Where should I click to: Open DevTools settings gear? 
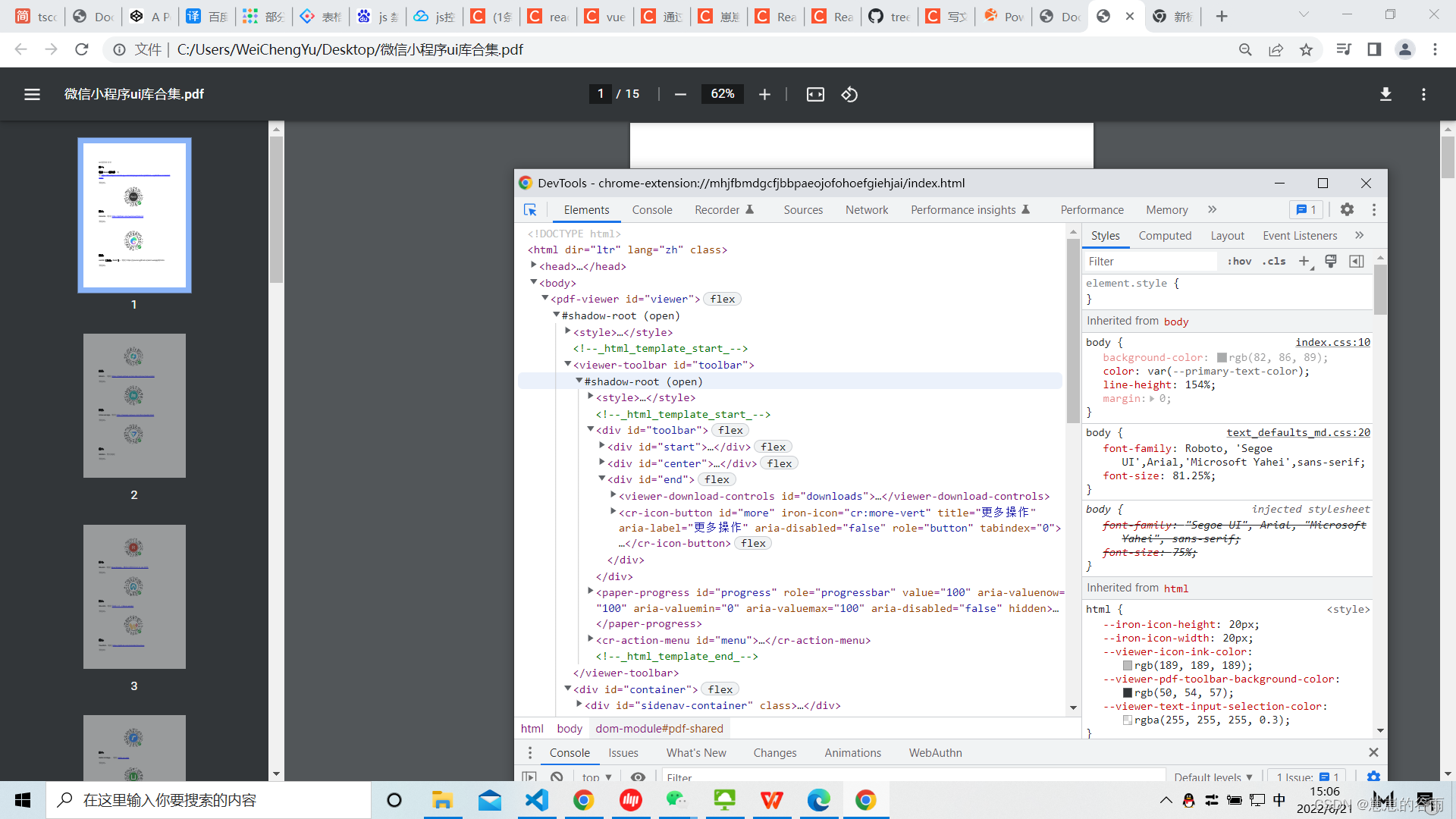(1347, 209)
